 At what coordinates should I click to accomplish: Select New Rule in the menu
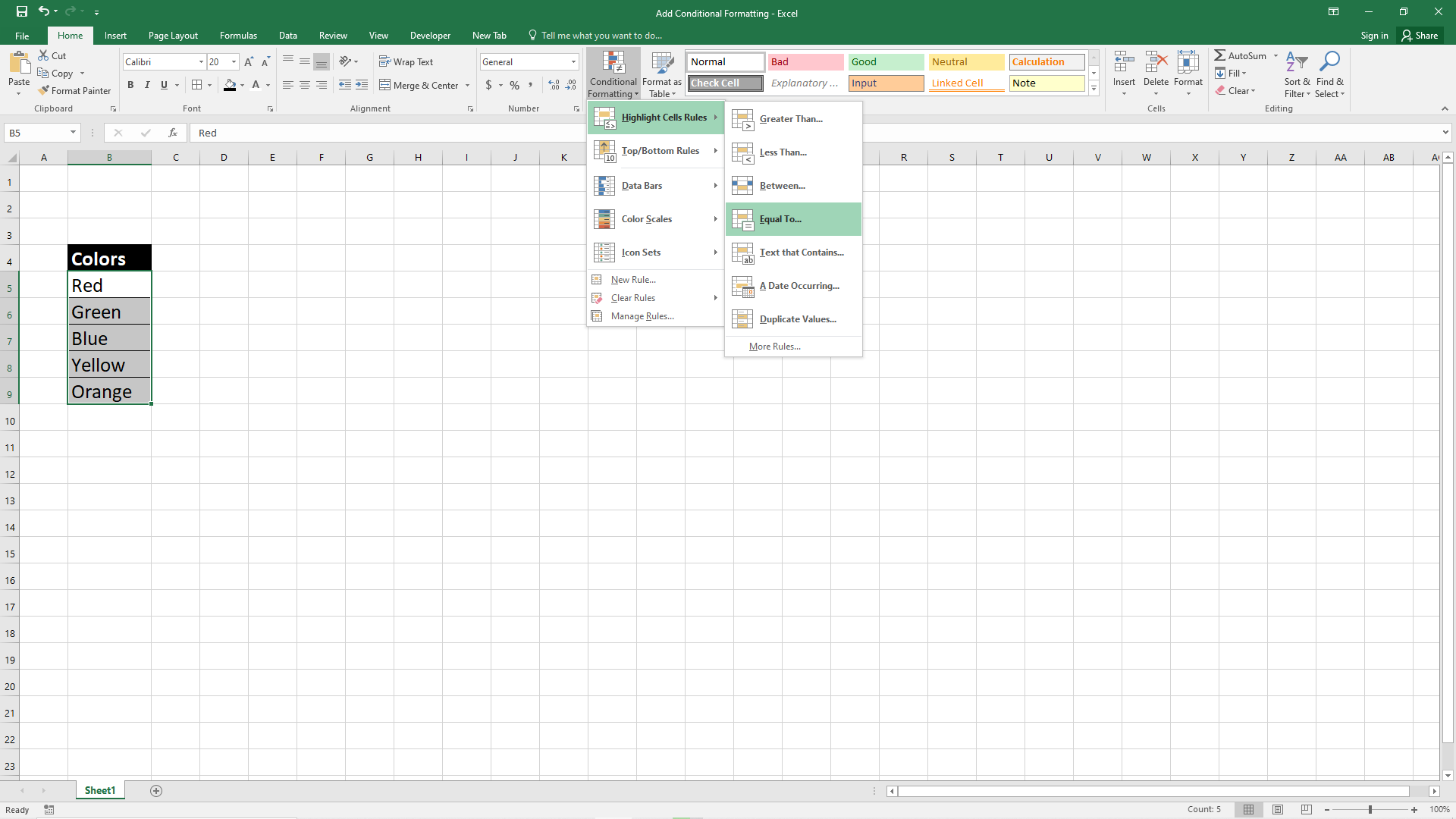point(632,279)
